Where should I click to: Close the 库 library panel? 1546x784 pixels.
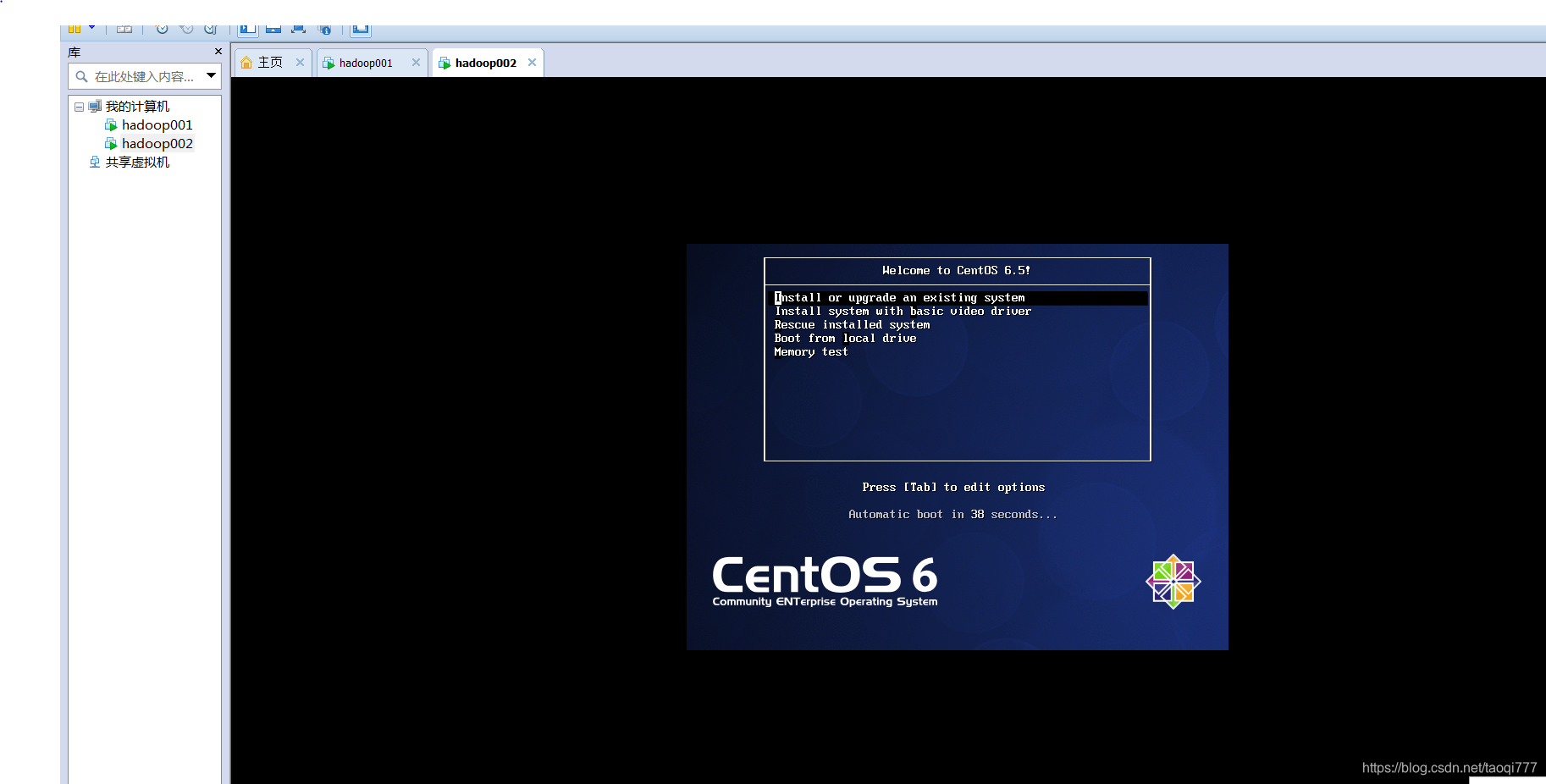coord(218,52)
